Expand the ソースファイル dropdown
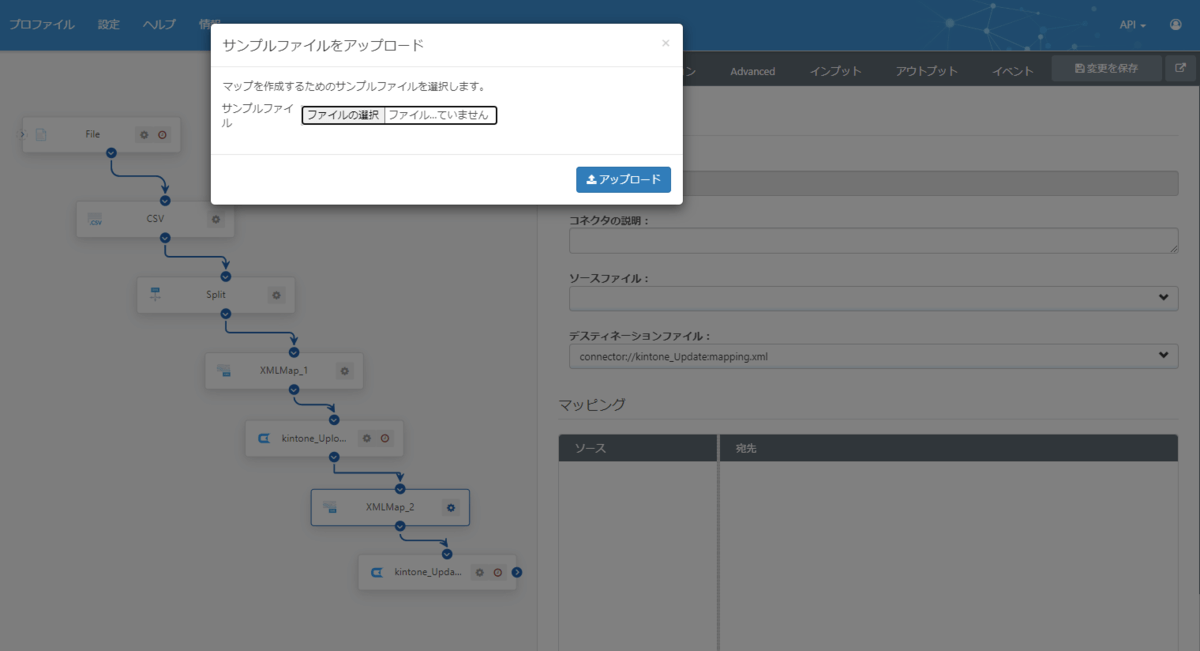Screen dimensions: 1200x651 [873, 298]
